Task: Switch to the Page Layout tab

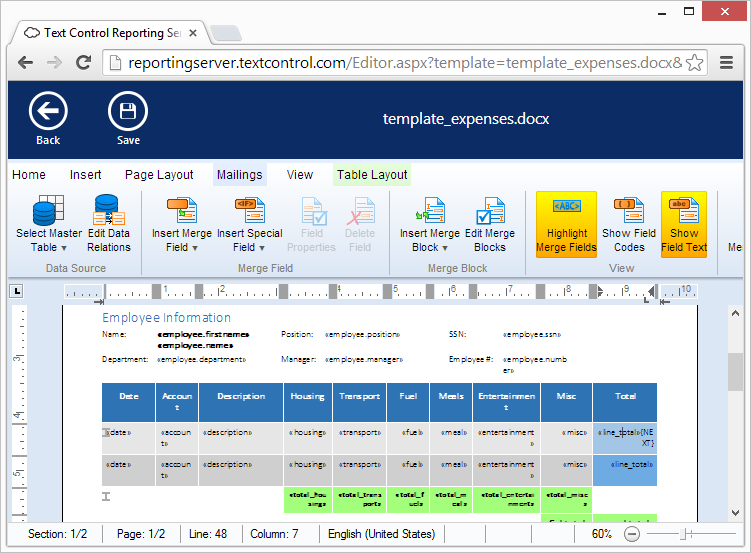Action: click(159, 175)
